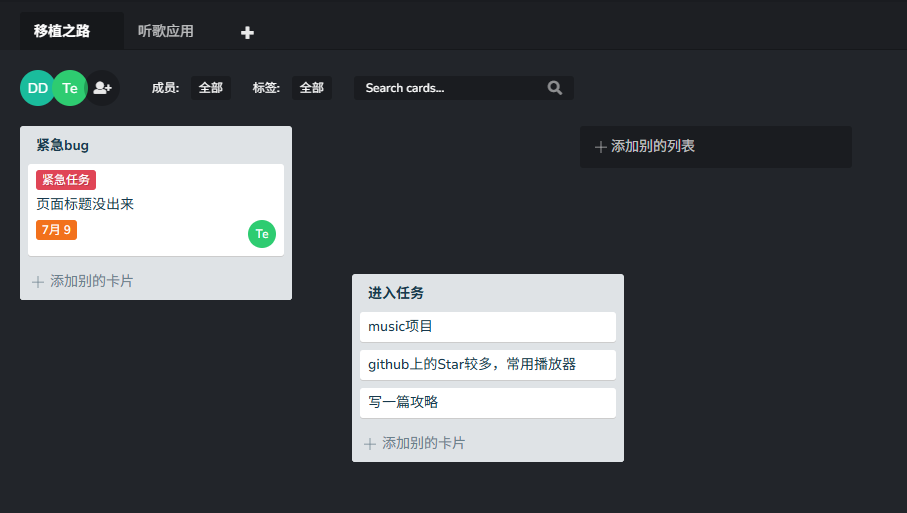This screenshot has width=907, height=513.
Task: Switch to the 听歌应用 board tab
Action: click(165, 31)
